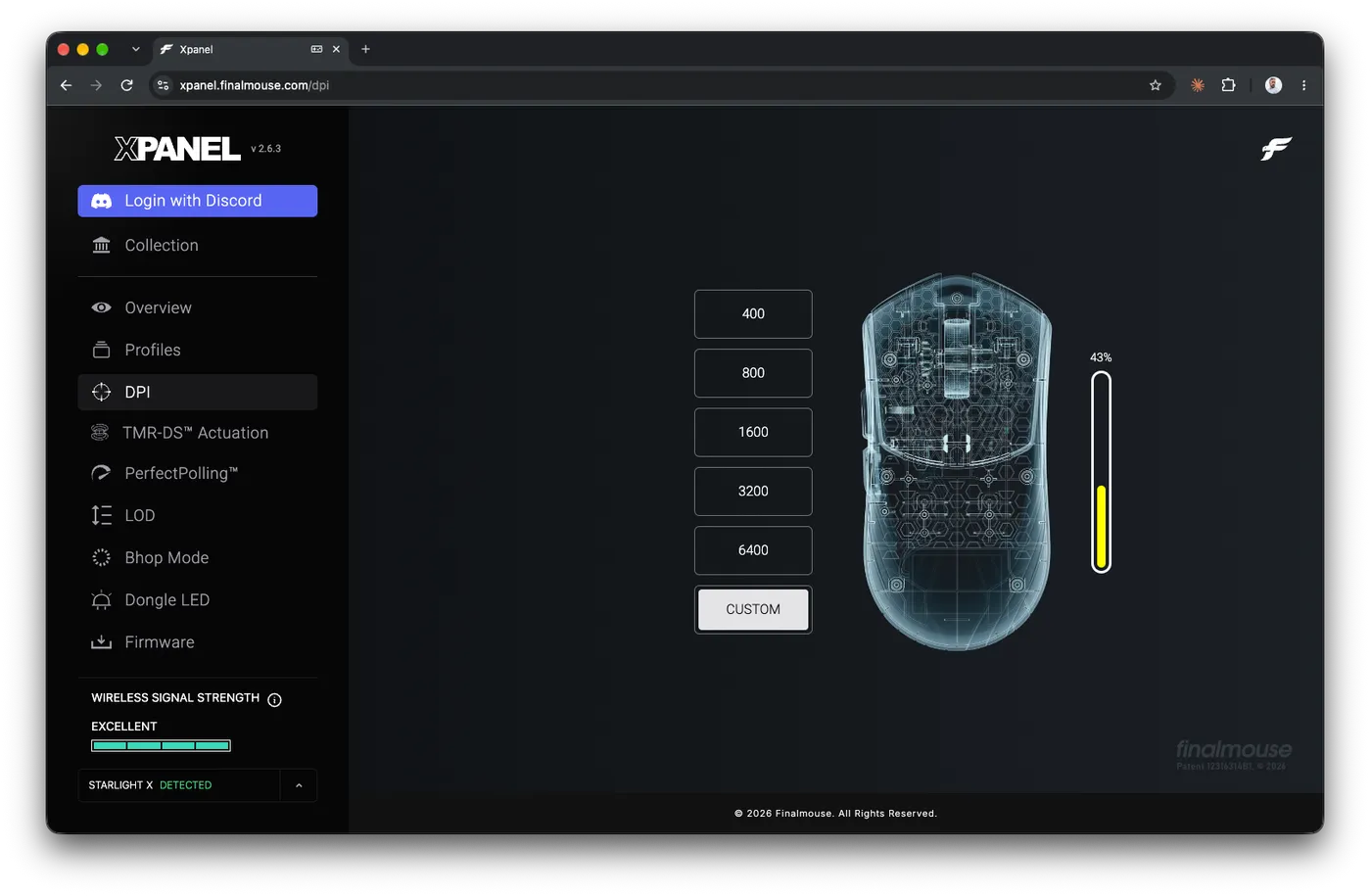Log in with Discord

tap(198, 201)
